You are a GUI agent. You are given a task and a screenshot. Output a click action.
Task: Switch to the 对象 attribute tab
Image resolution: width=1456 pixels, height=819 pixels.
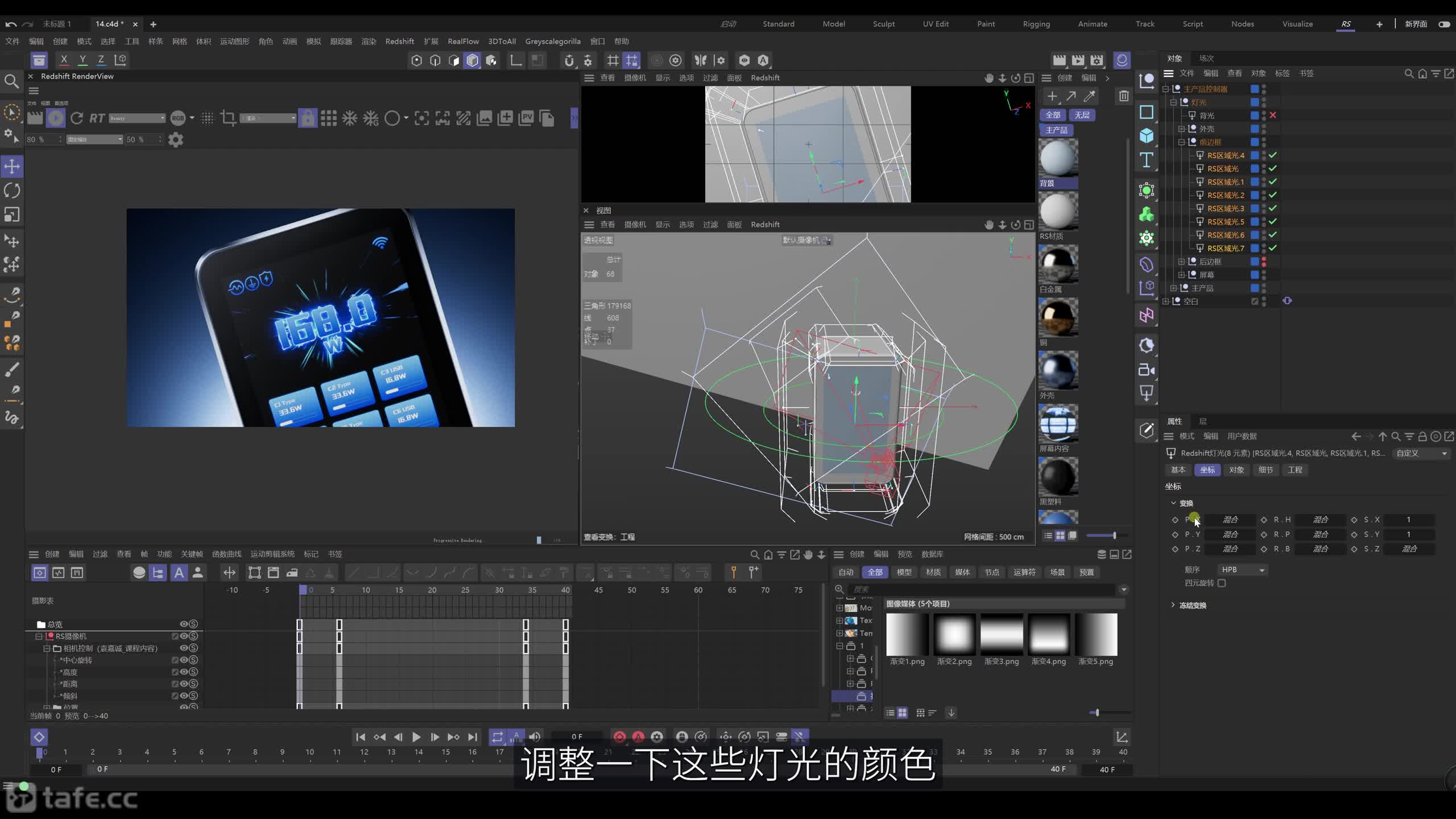tap(1236, 470)
